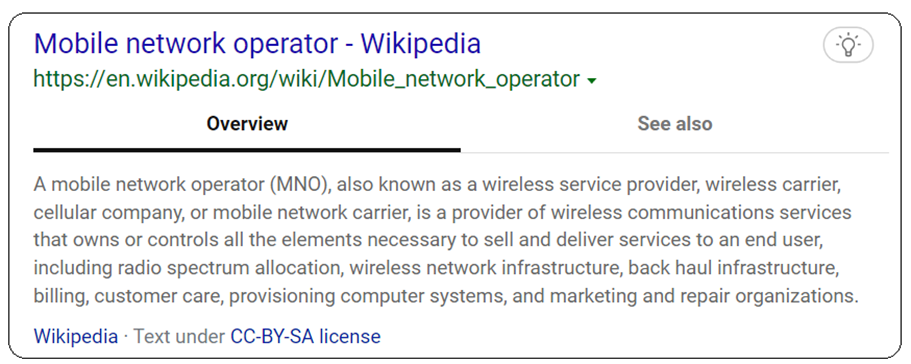The height and width of the screenshot is (364, 911).
Task: Expand the green URL dropdown arrow
Action: 591,82
